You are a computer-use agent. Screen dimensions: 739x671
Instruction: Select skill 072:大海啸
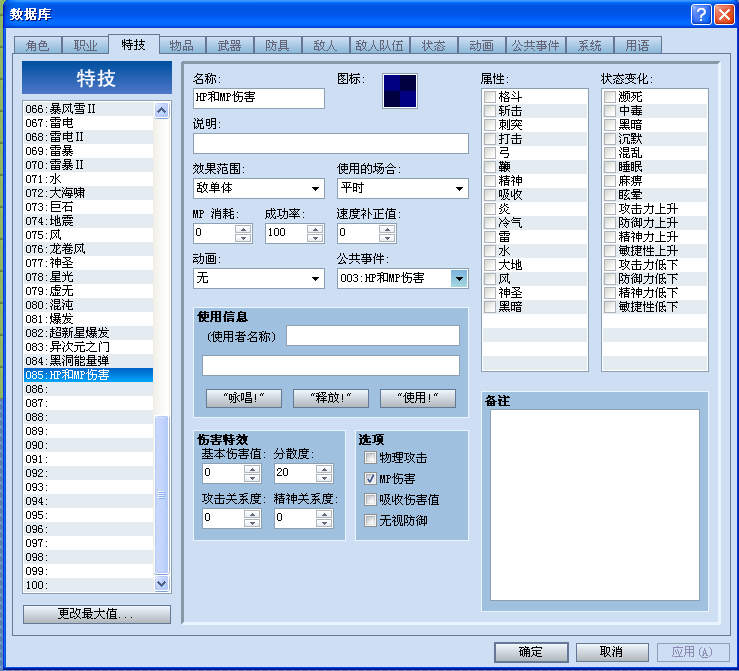[x=88, y=193]
